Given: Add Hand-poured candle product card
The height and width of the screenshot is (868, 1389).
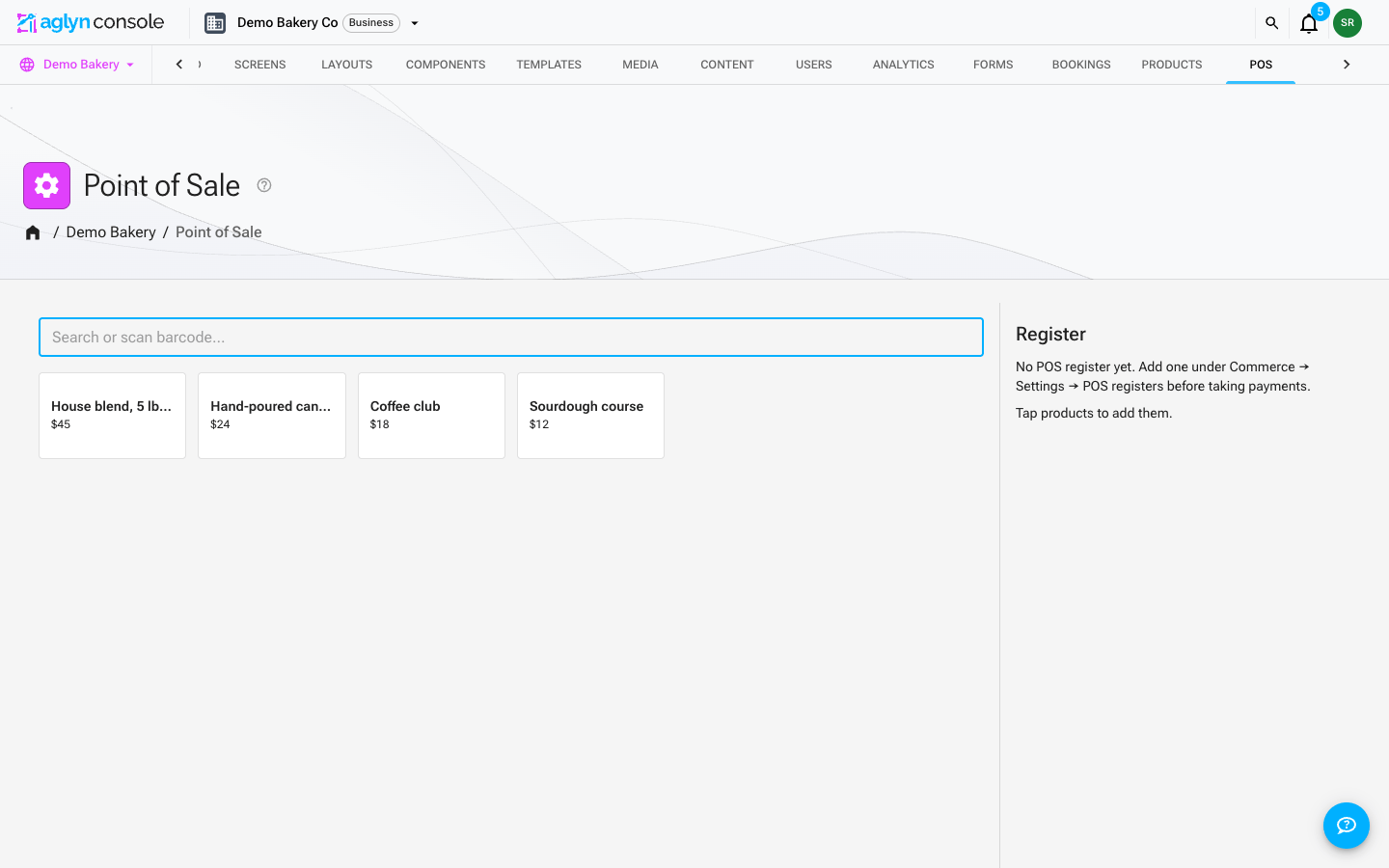Looking at the screenshot, I should click(x=272, y=416).
